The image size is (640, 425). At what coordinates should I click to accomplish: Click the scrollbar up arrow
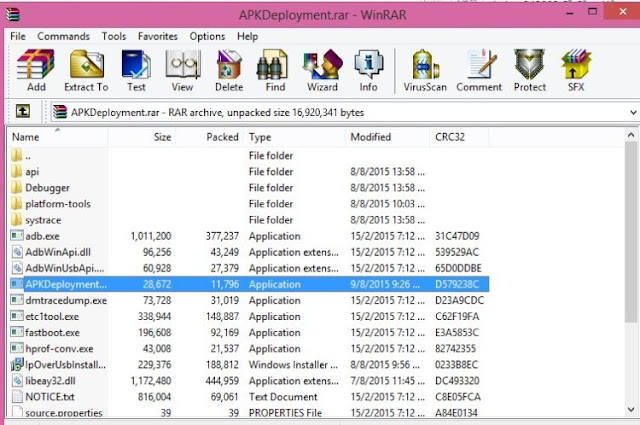point(631,135)
